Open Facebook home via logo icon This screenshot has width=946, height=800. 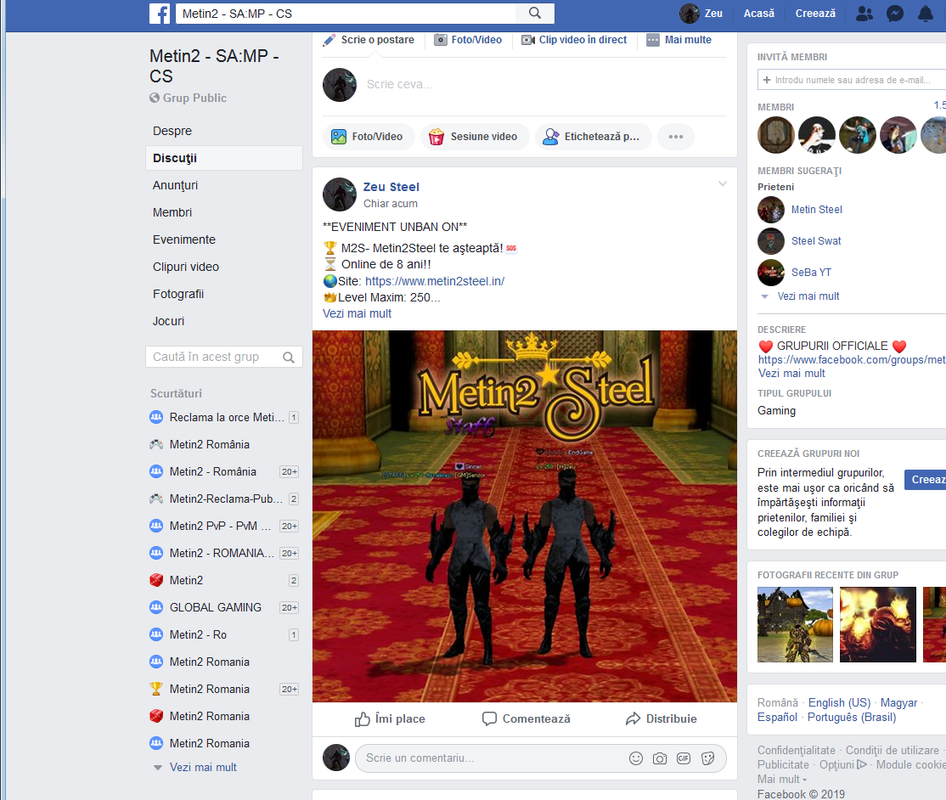pos(159,13)
